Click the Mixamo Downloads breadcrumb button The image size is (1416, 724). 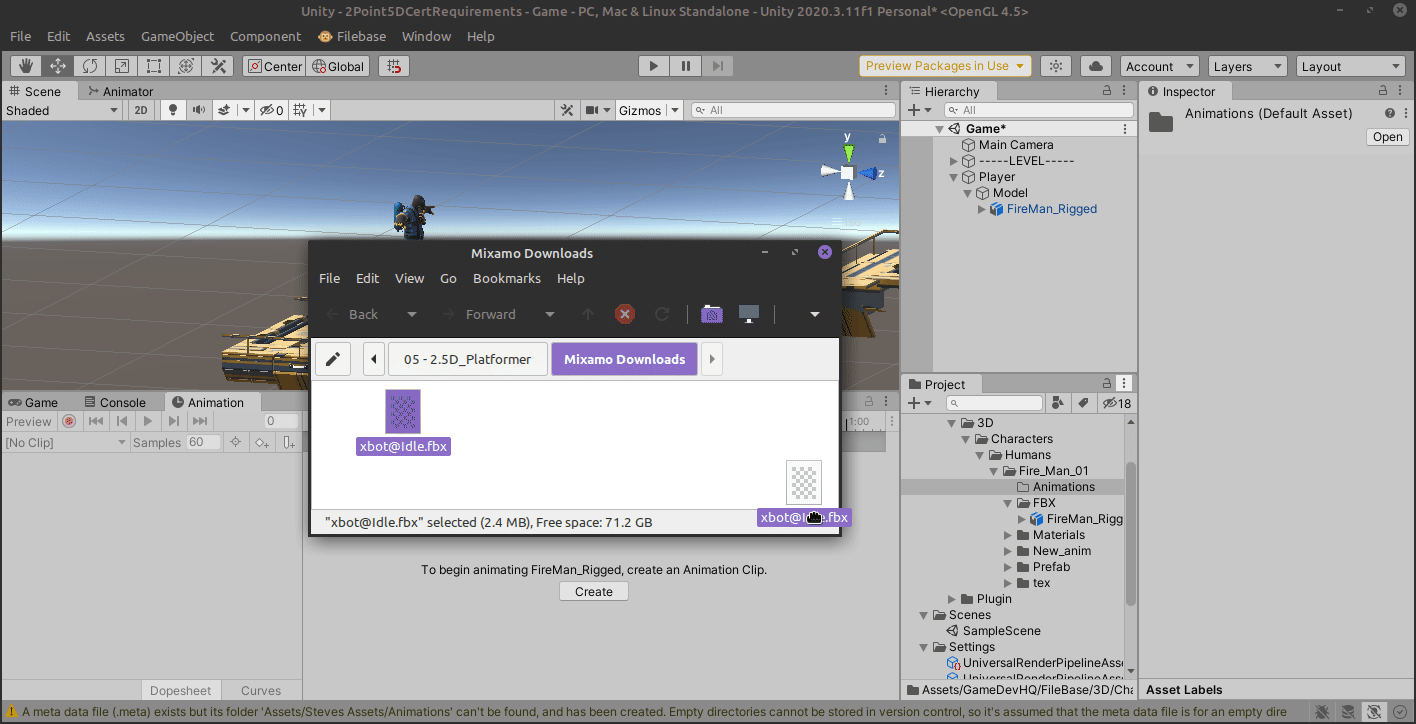[625, 359]
